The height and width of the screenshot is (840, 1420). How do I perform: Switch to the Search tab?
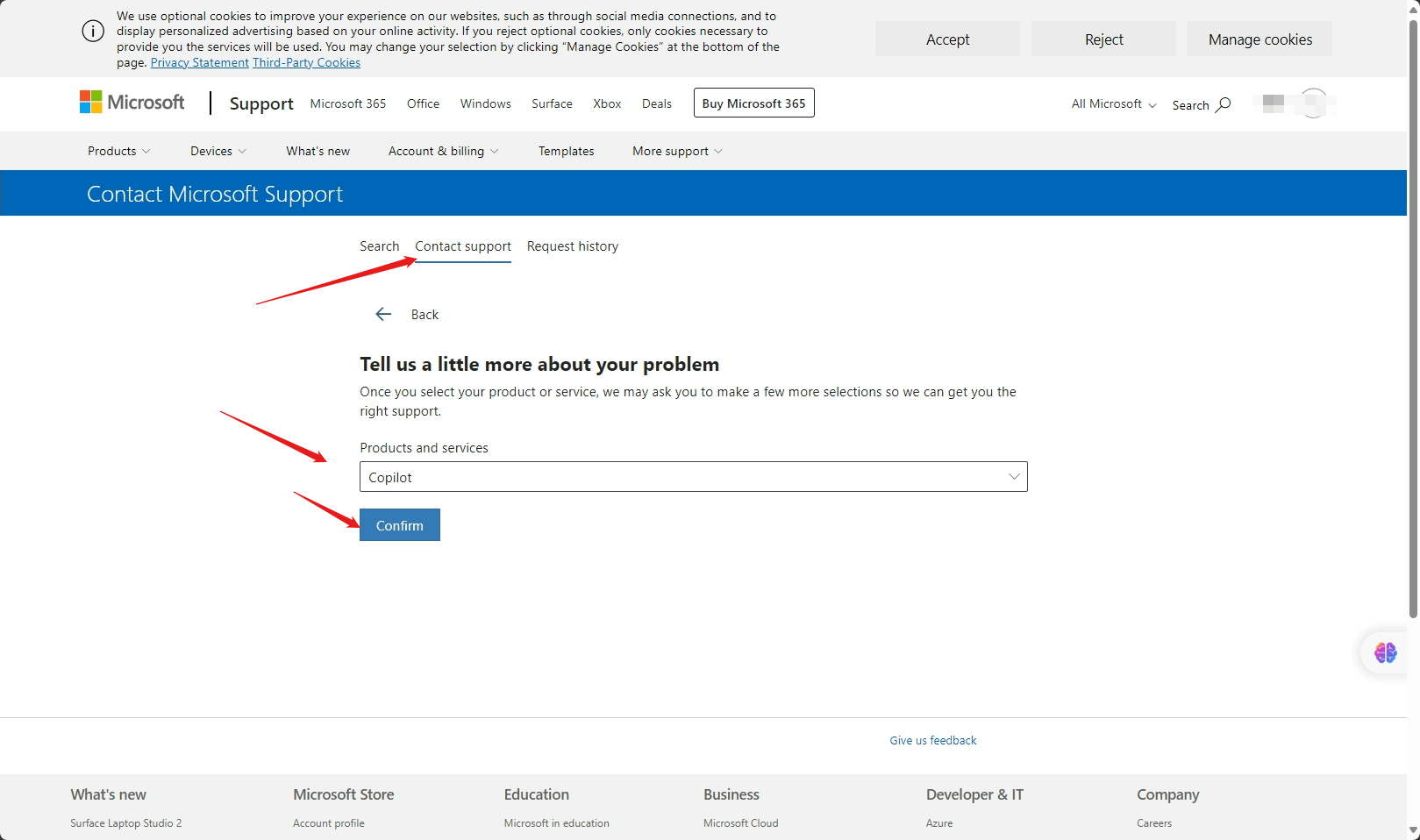[x=379, y=246]
